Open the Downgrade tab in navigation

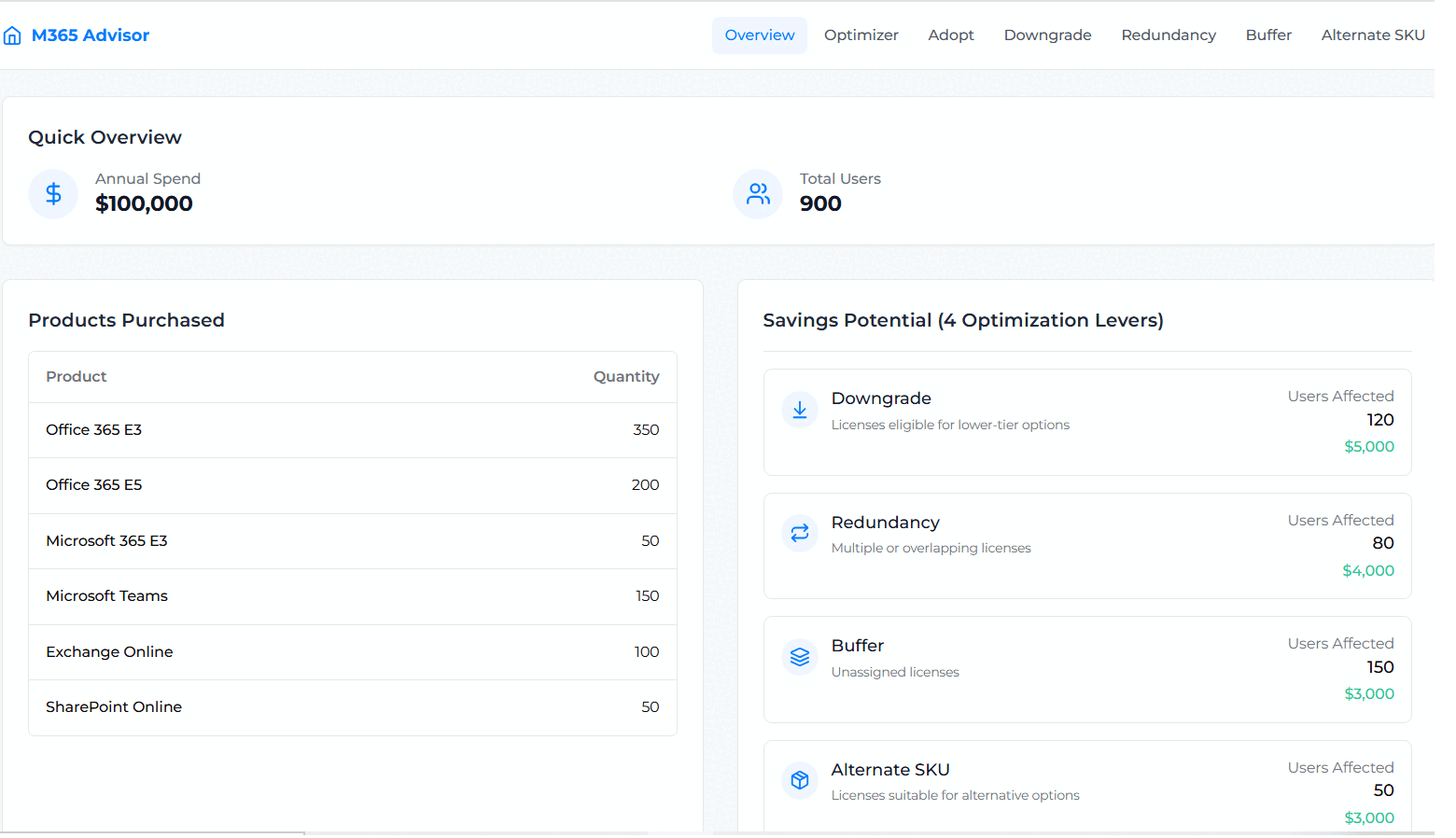click(x=1047, y=35)
